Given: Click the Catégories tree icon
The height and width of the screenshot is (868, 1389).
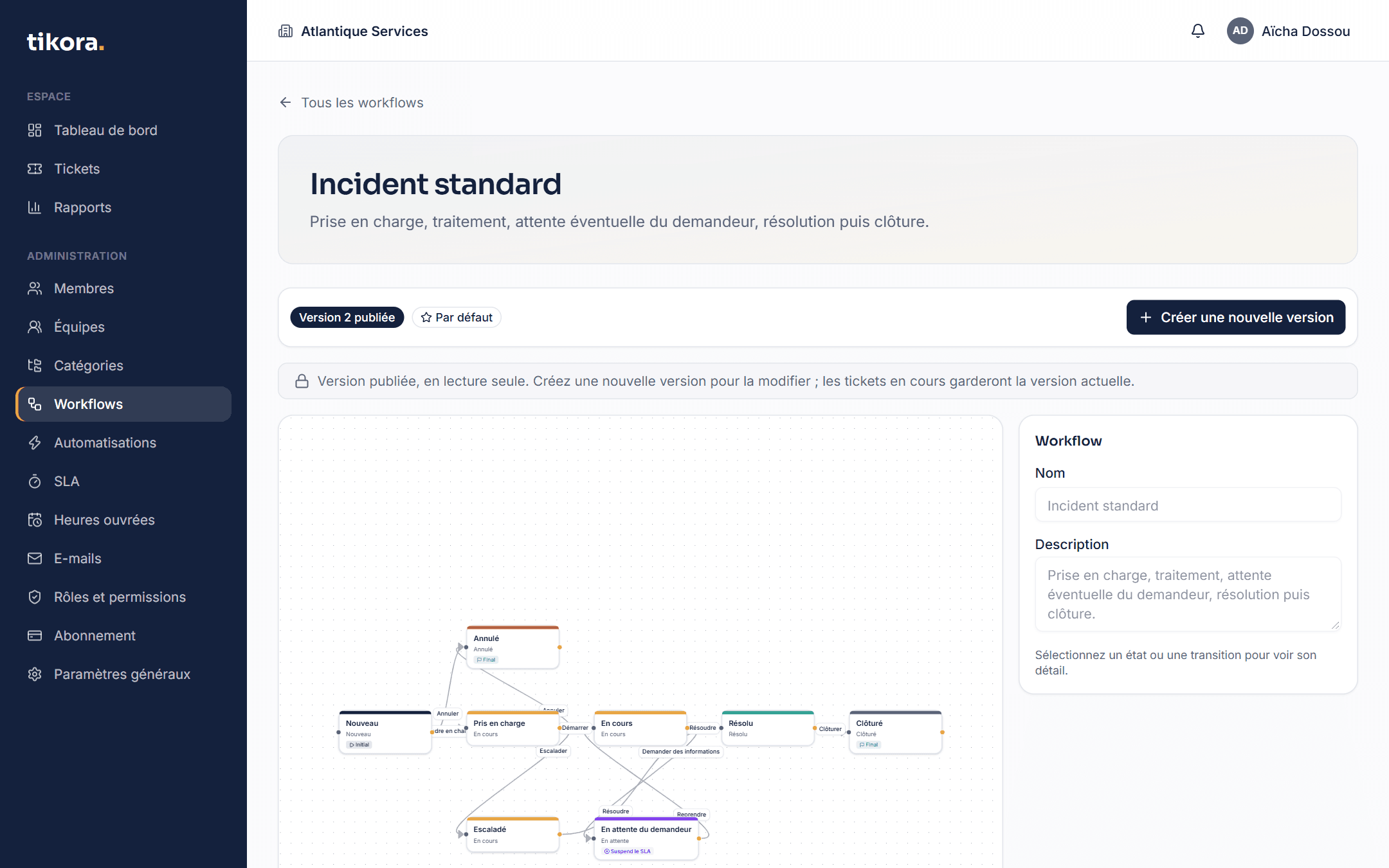Looking at the screenshot, I should coord(35,365).
